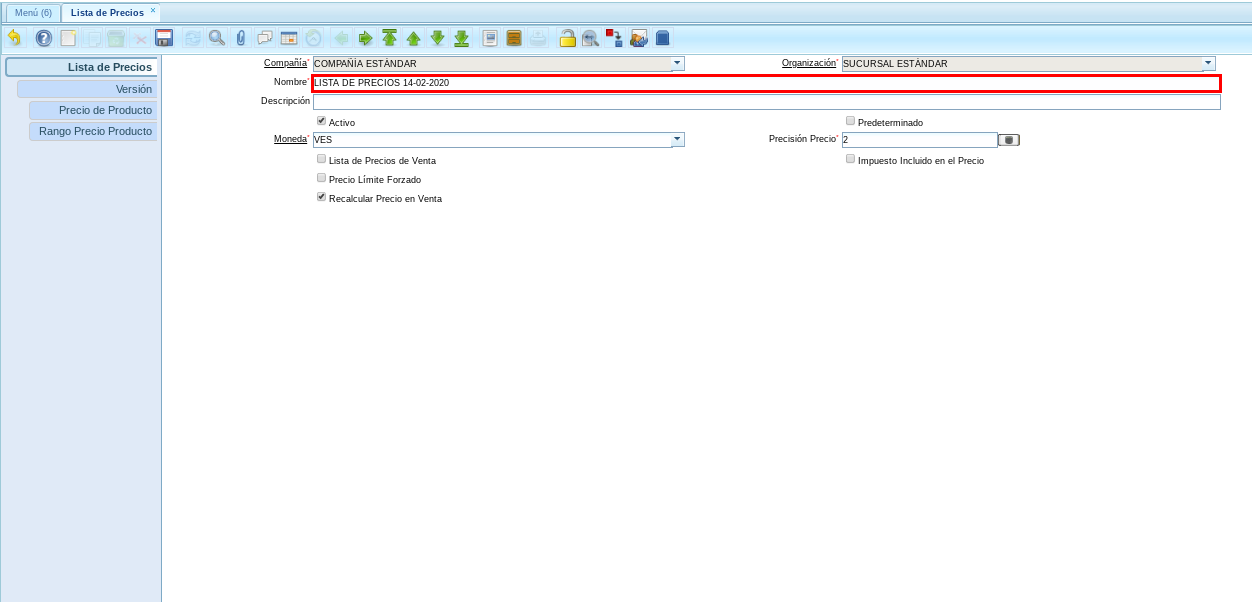This screenshot has width=1252, height=602.
Task: Click the Undo changes arrow icon
Action: (x=14, y=38)
